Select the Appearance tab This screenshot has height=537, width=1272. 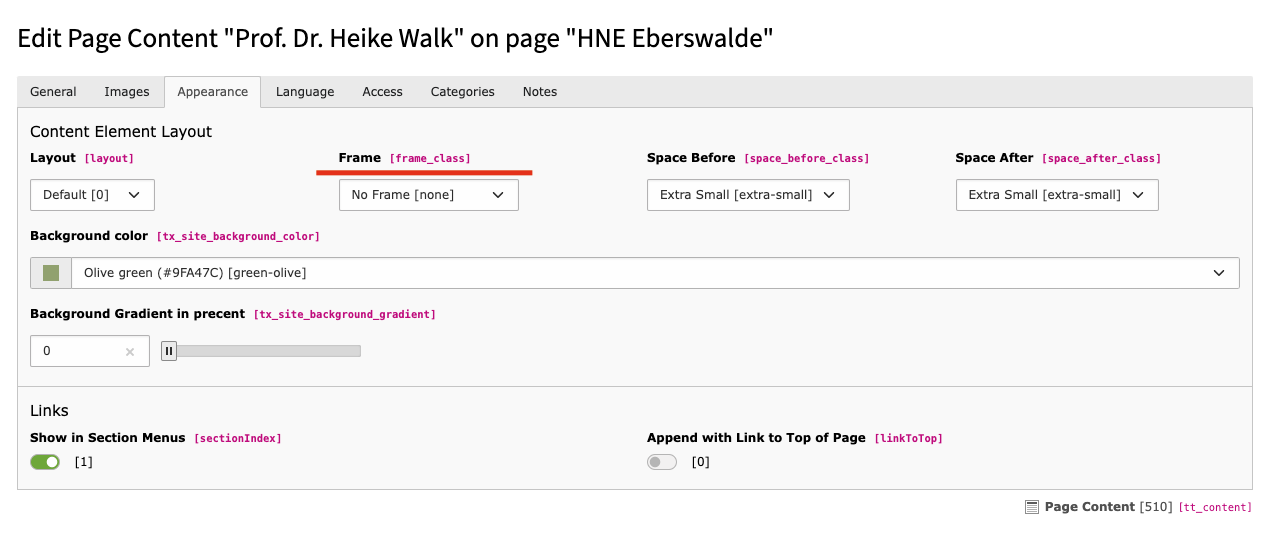point(212,92)
